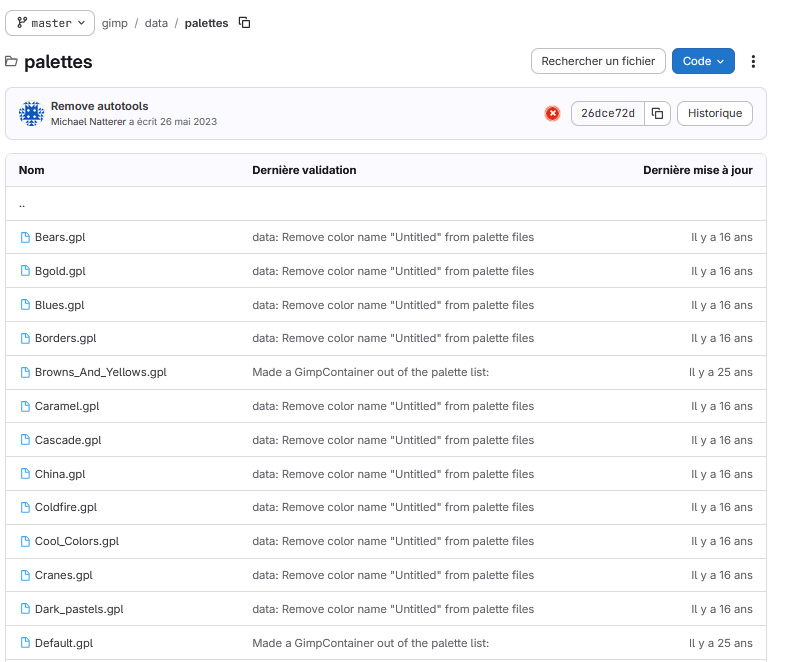Viewport: 799px width, 662px height.
Task: Click the branch icon in the master selector
Action: tap(22, 23)
